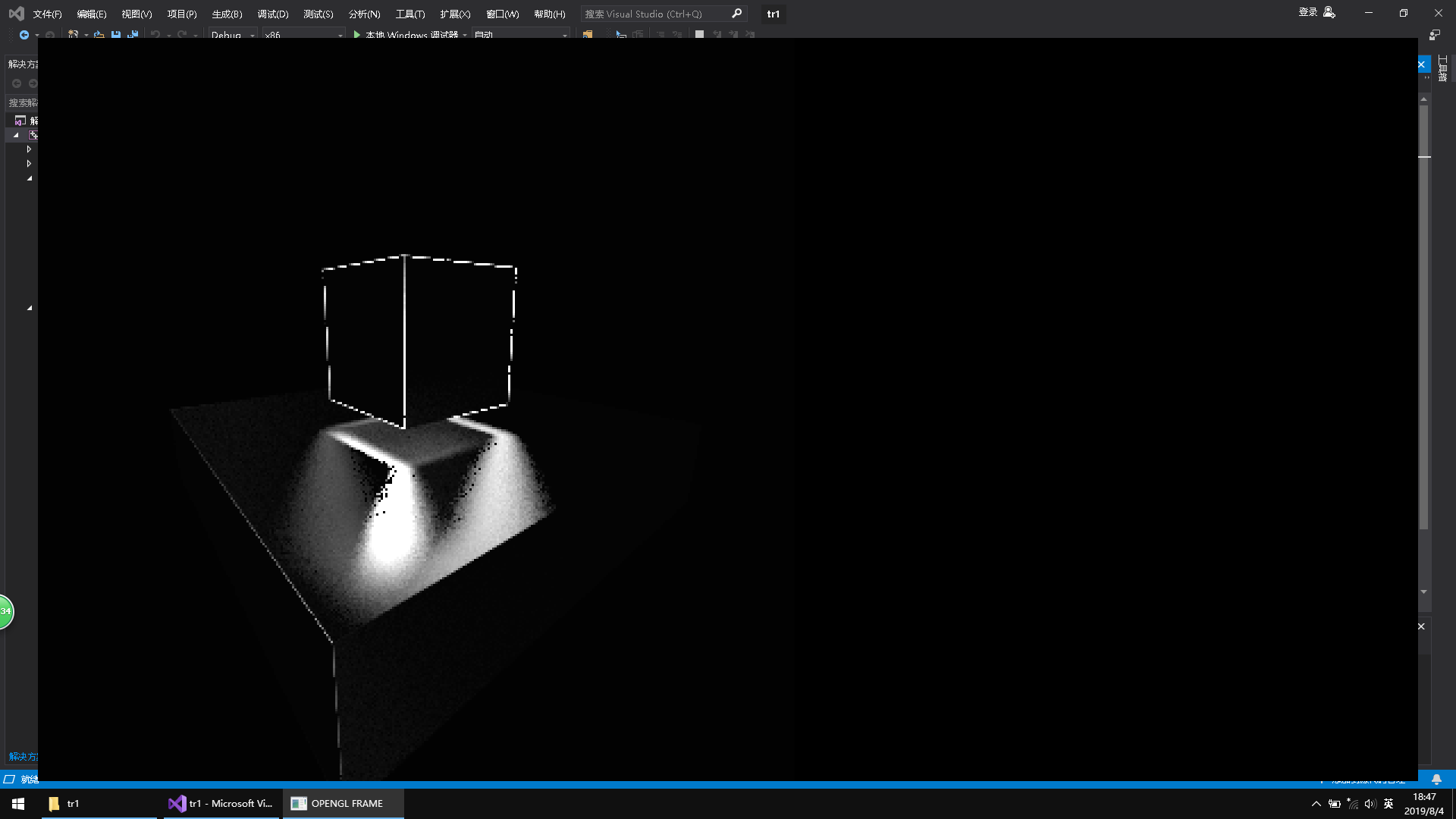Click the navigate backward arrow icon
The image size is (1456, 819).
24,35
